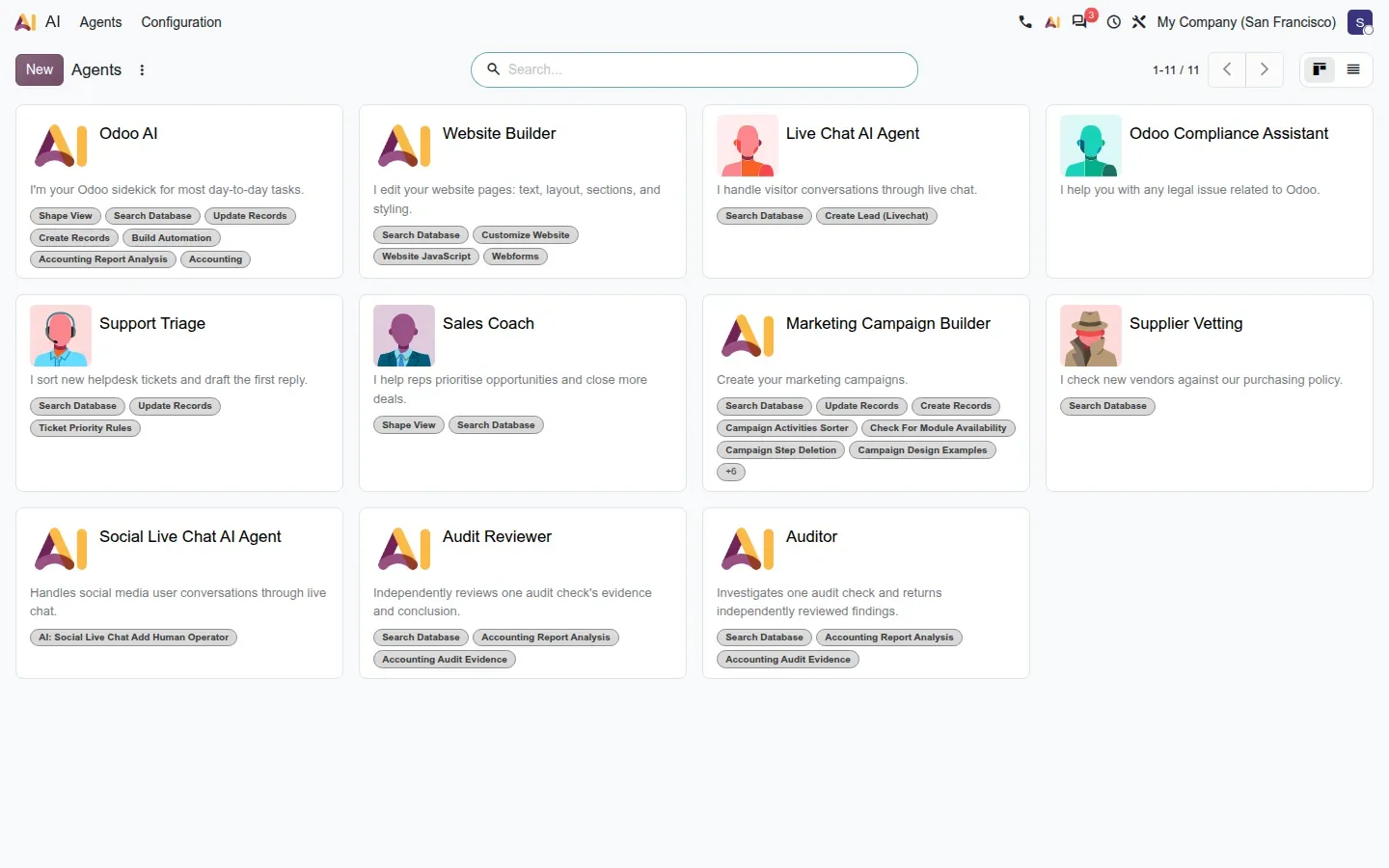
Task: Click the Audit Reviewer agent logo
Action: (404, 549)
